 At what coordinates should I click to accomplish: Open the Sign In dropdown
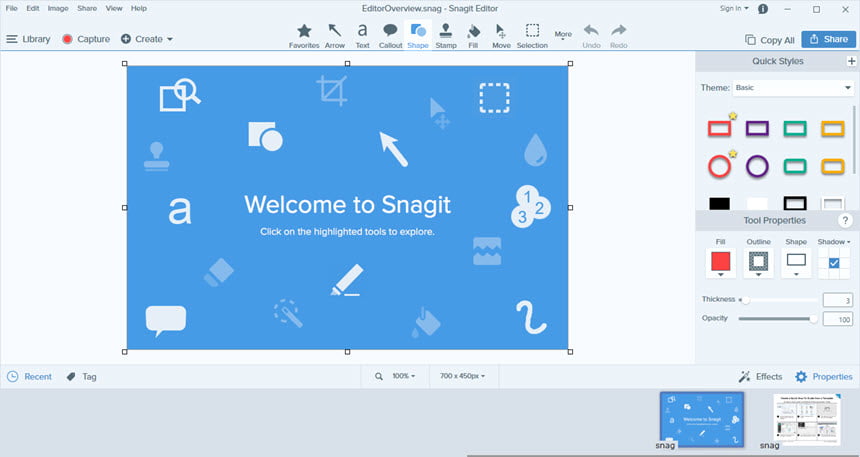pyautogui.click(x=734, y=8)
